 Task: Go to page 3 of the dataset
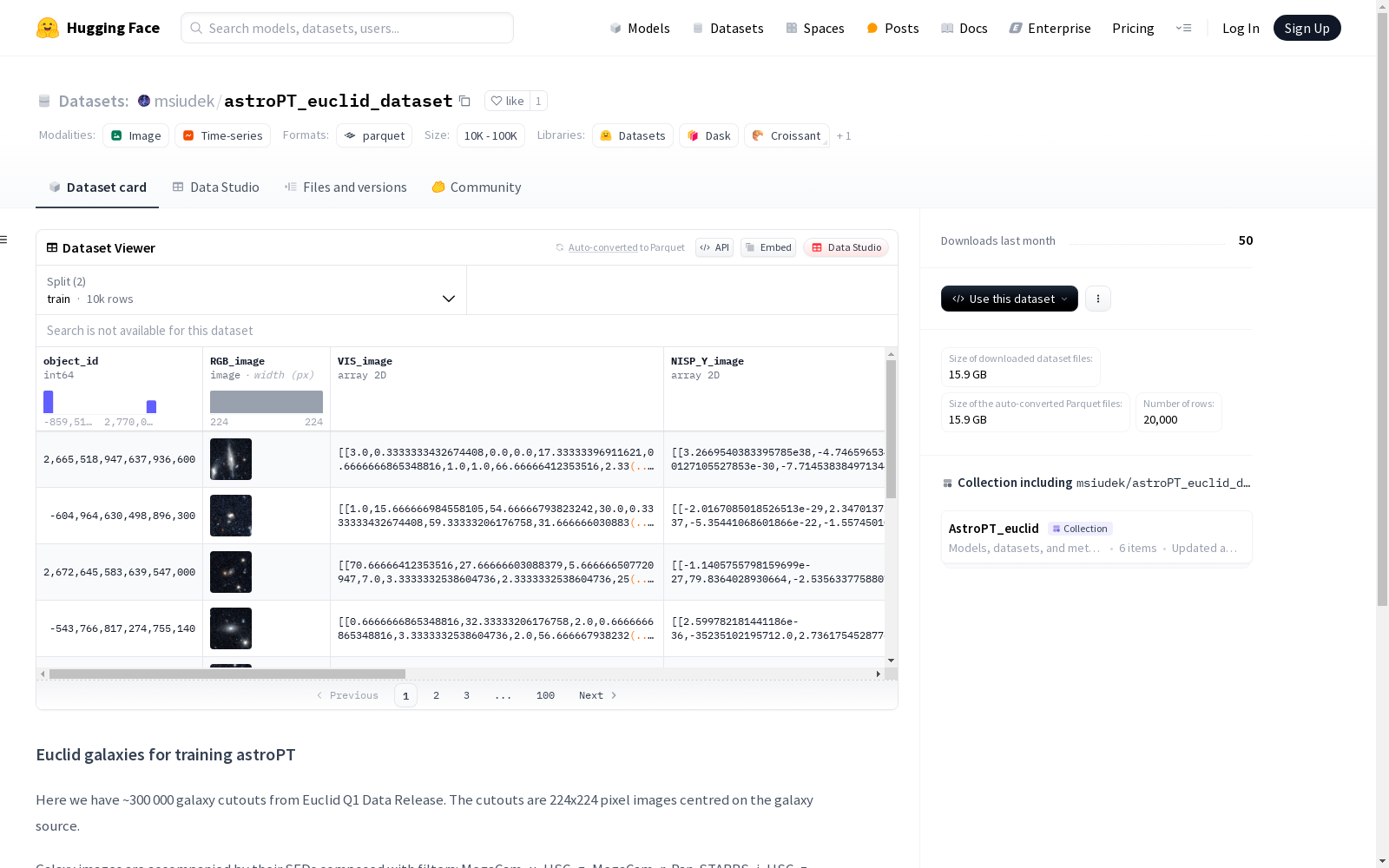pos(466,695)
